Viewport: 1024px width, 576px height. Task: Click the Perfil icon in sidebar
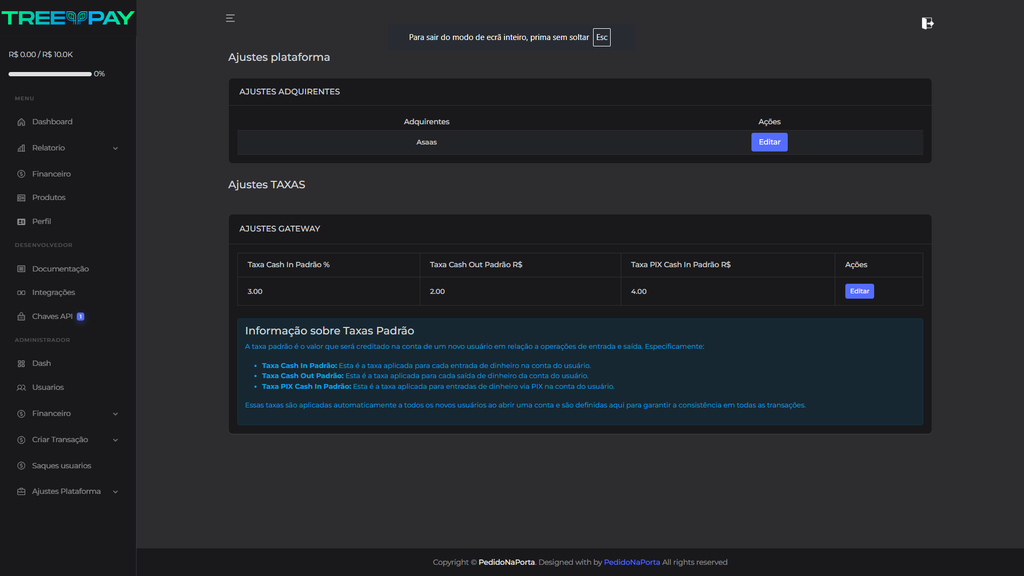click(22, 222)
